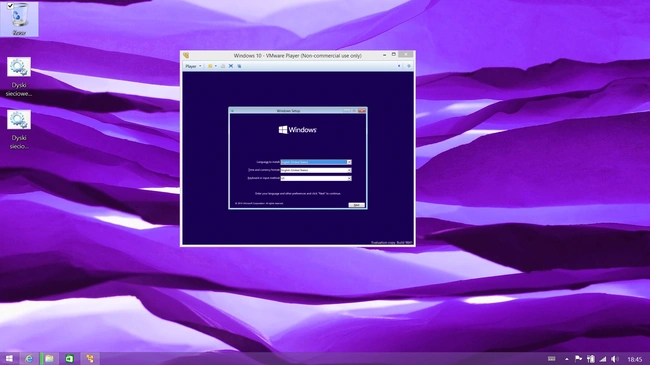
Task: Select the Recycle Bin desktop icon
Action: tap(19, 19)
